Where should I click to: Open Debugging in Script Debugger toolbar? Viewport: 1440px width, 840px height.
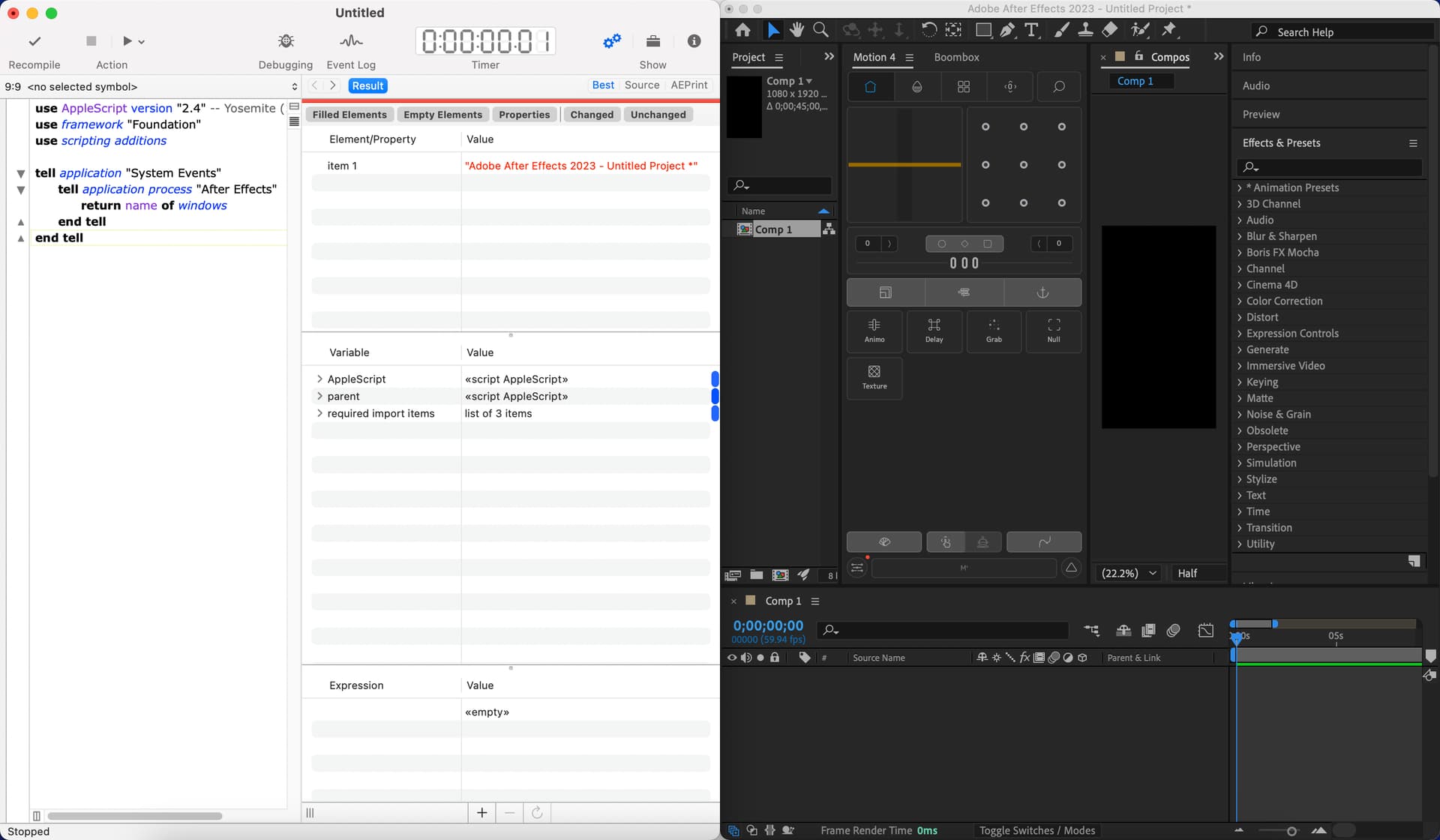pyautogui.click(x=285, y=51)
